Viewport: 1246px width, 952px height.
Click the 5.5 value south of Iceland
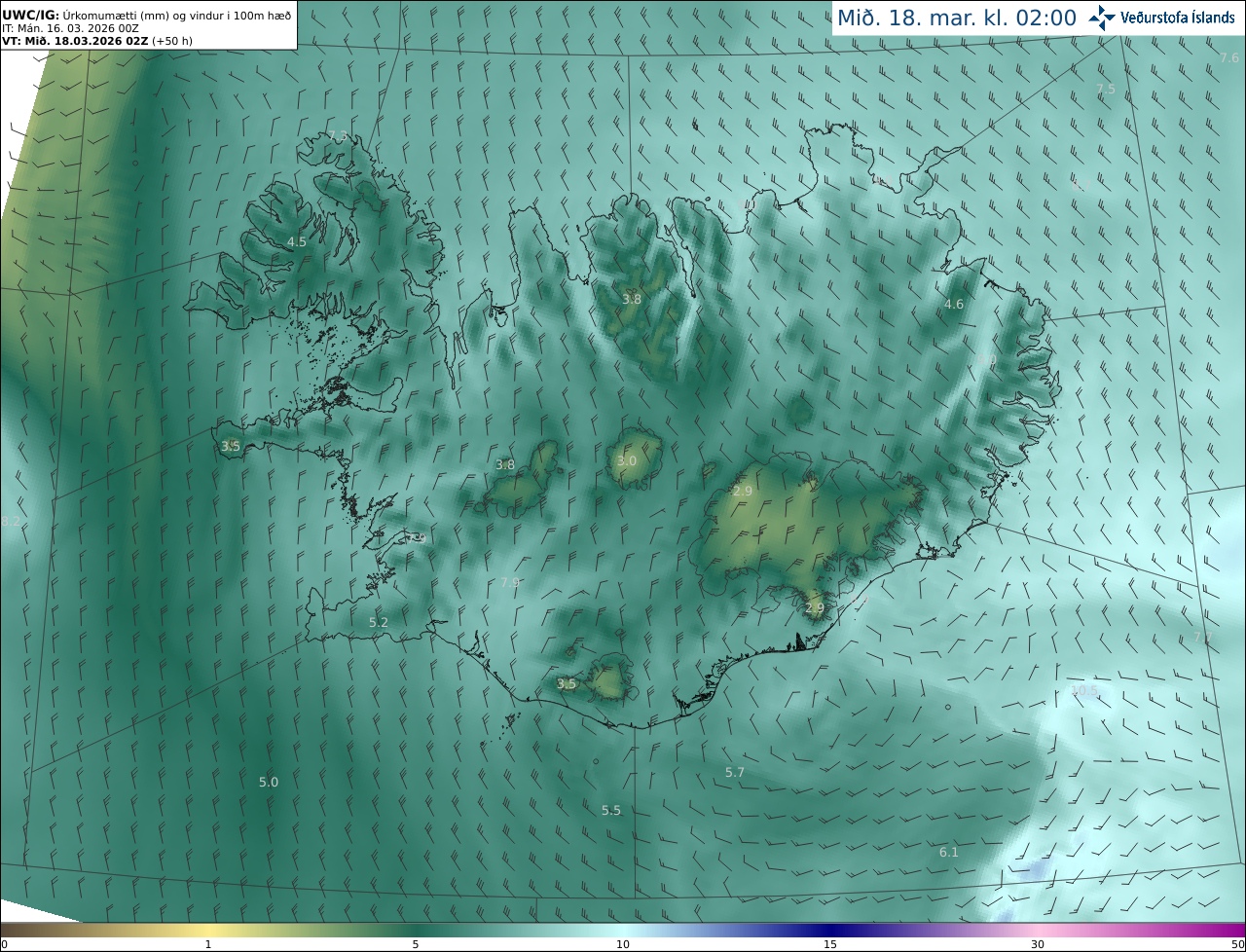(610, 810)
